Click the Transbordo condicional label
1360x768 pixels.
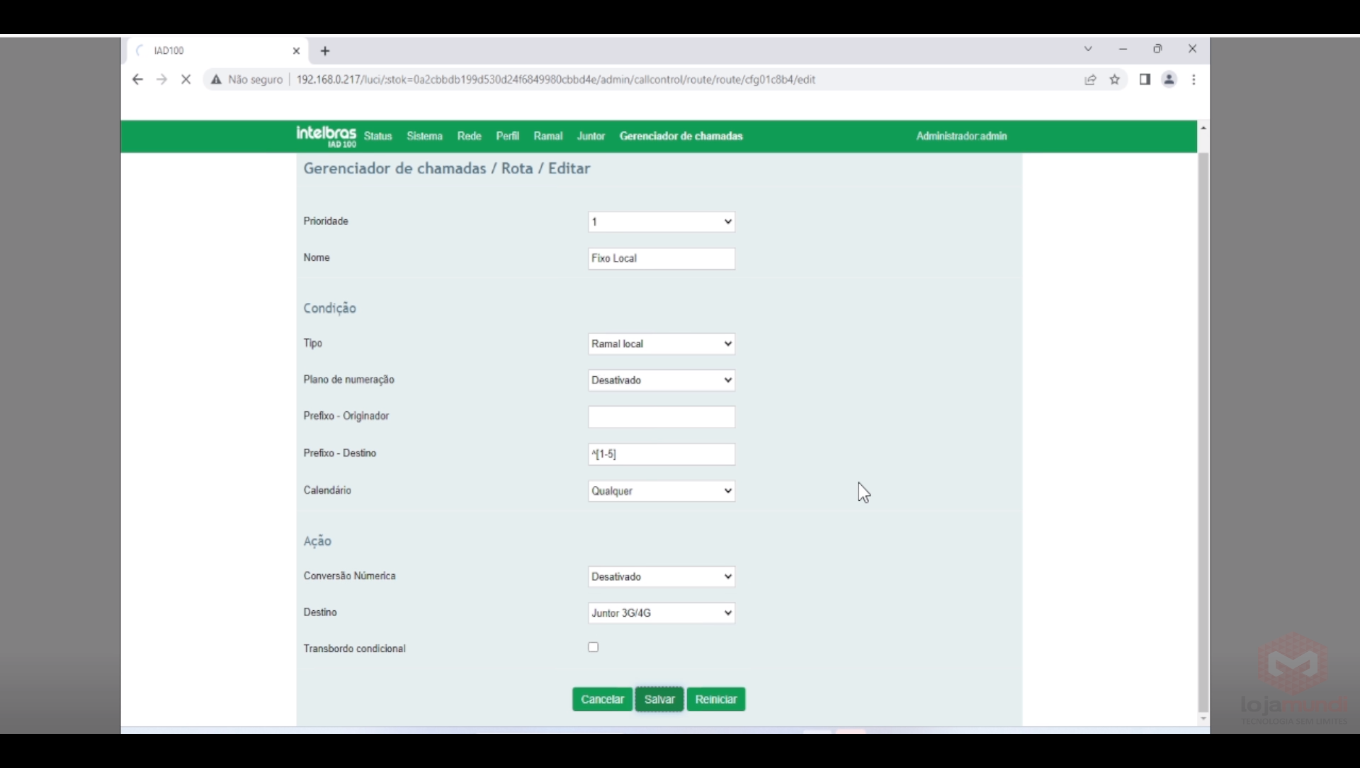(x=354, y=649)
